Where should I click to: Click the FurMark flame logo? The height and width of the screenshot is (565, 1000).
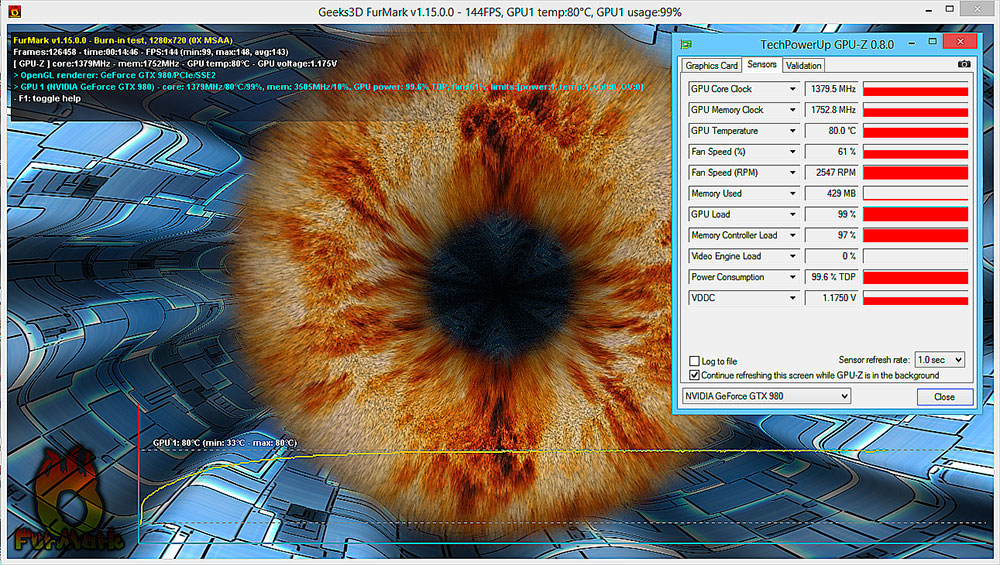67,500
